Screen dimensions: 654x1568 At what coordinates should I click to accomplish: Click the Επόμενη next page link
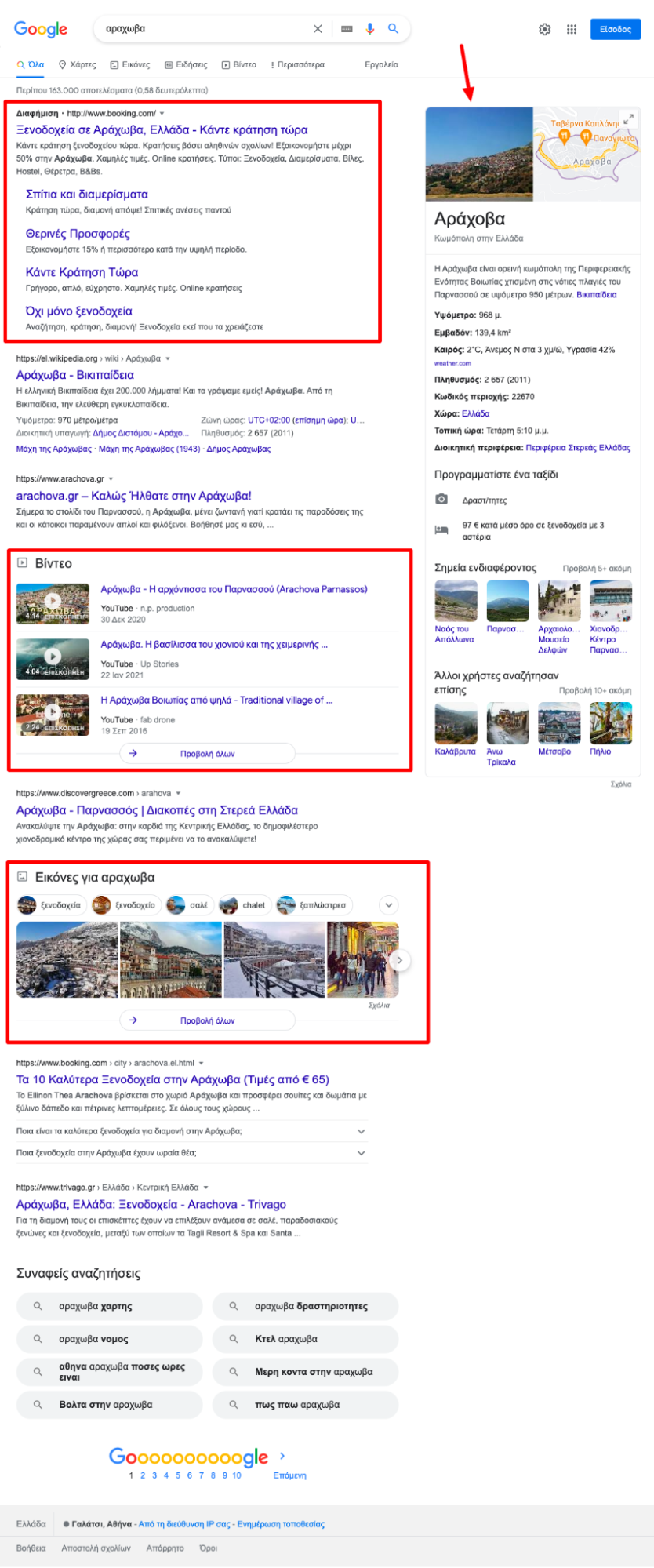tap(289, 1475)
